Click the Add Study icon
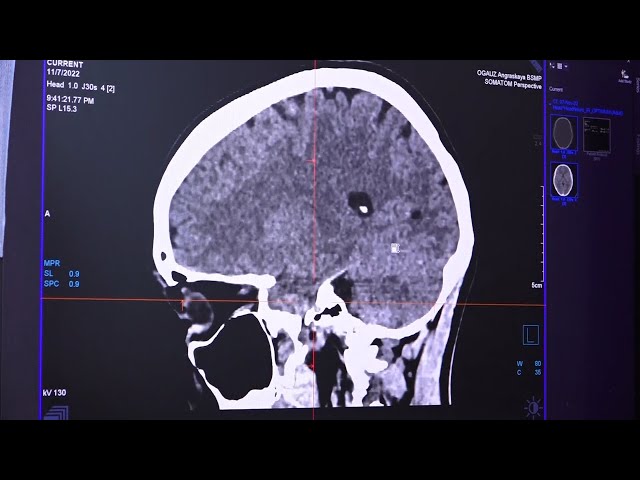 (624, 74)
